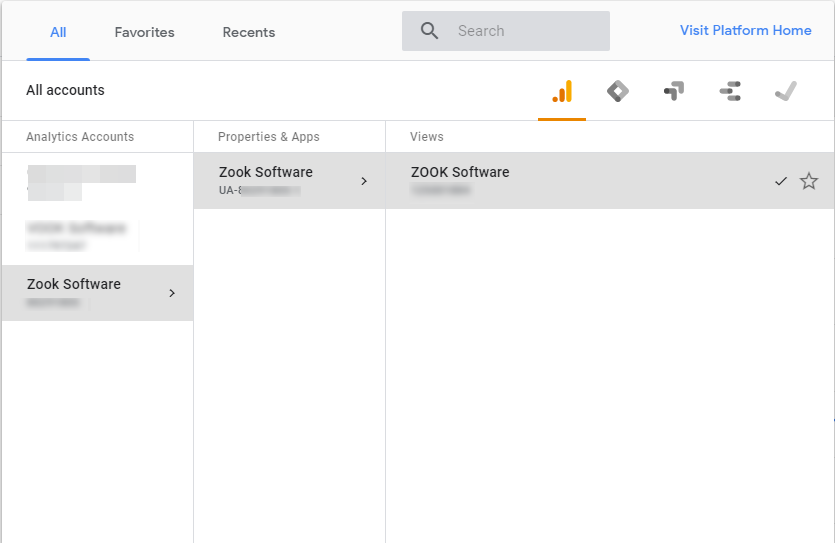Focus the Search input field
The height and width of the screenshot is (543, 835).
[505, 31]
